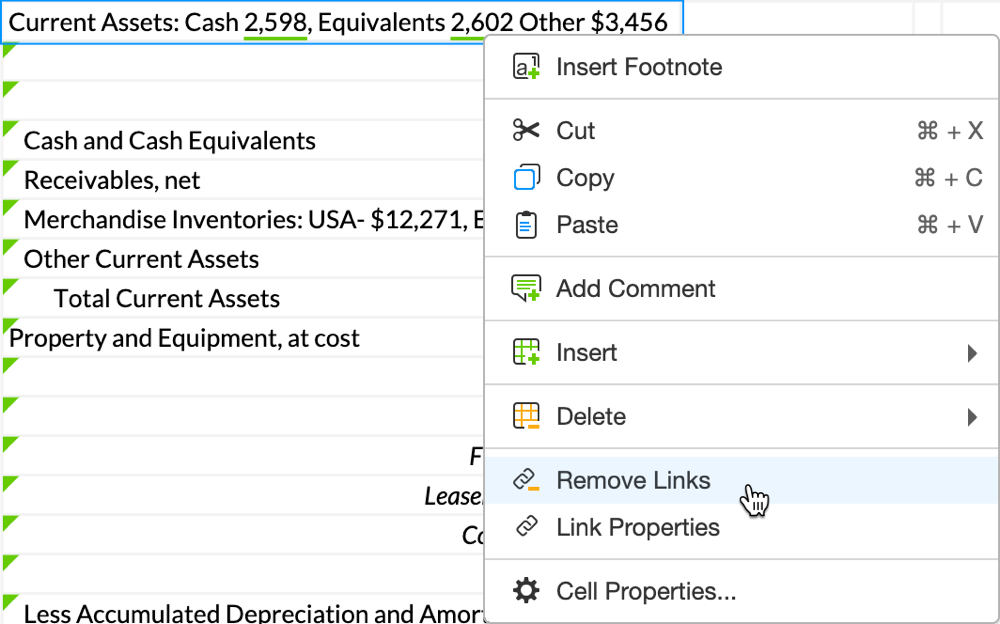Click the linked value 2,598
The height and width of the screenshot is (624, 1000).
[x=275, y=22]
